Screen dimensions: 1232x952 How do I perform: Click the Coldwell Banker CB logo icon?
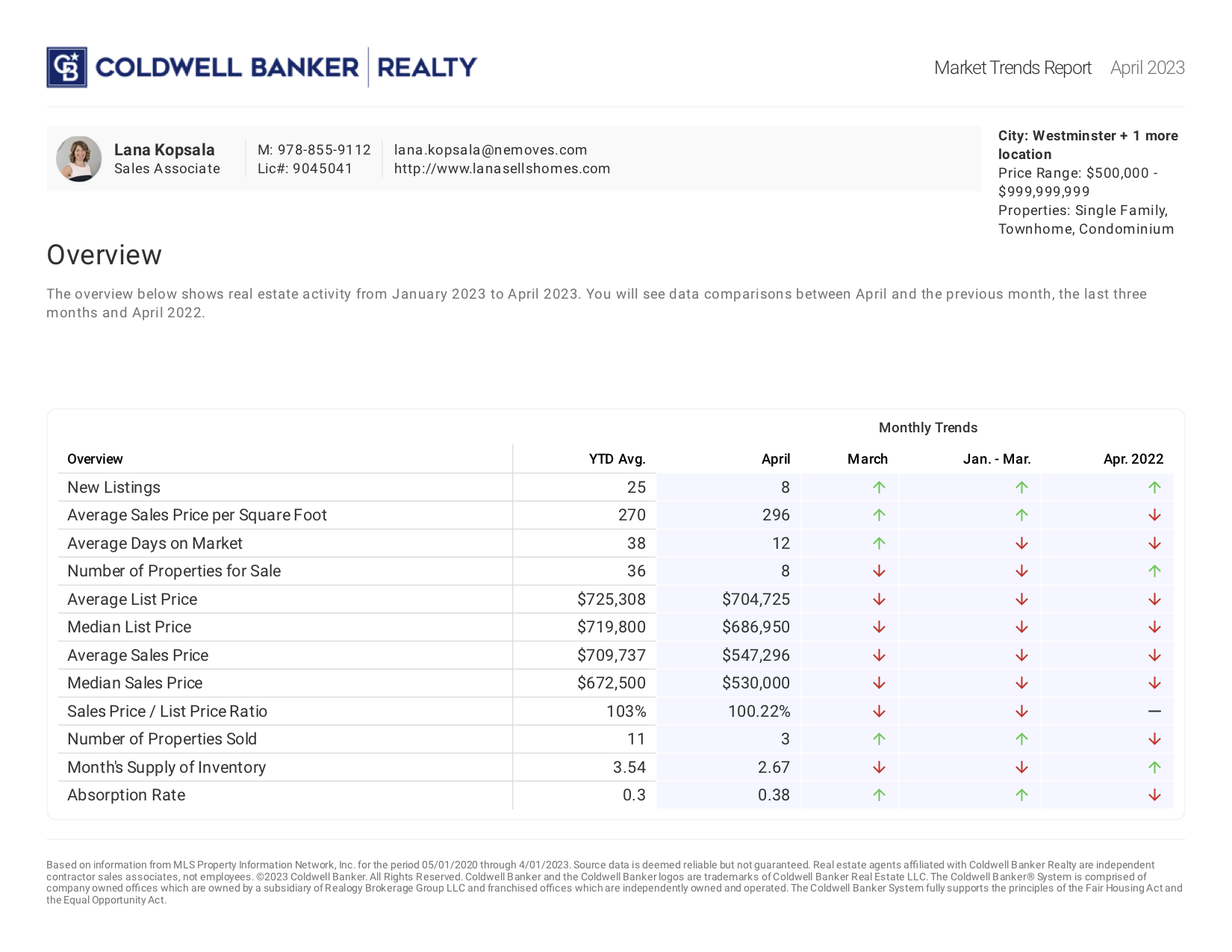pos(66,67)
